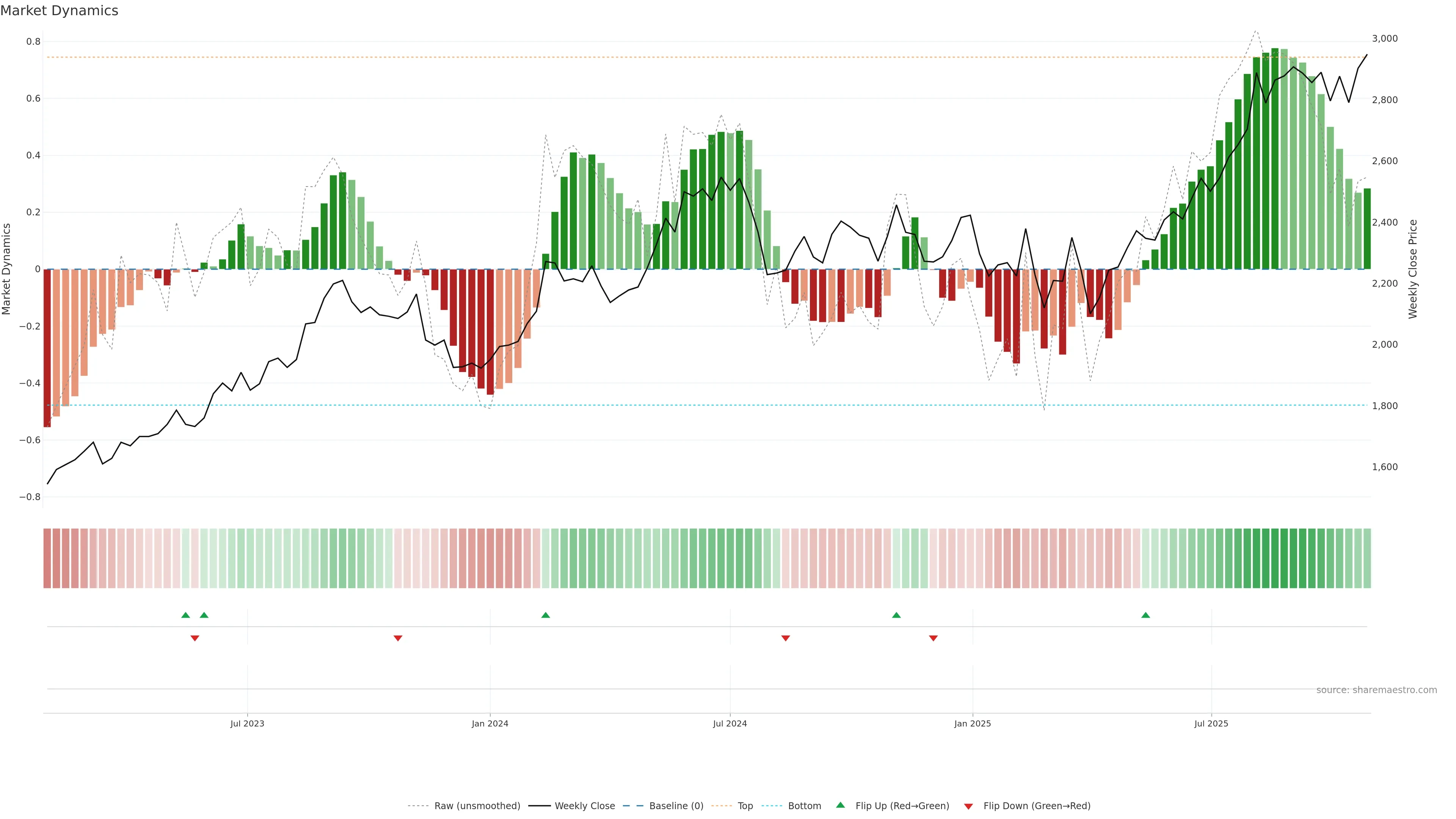Click the Flip Down red triangle legend icon
This screenshot has width=1456, height=819.
[x=968, y=806]
